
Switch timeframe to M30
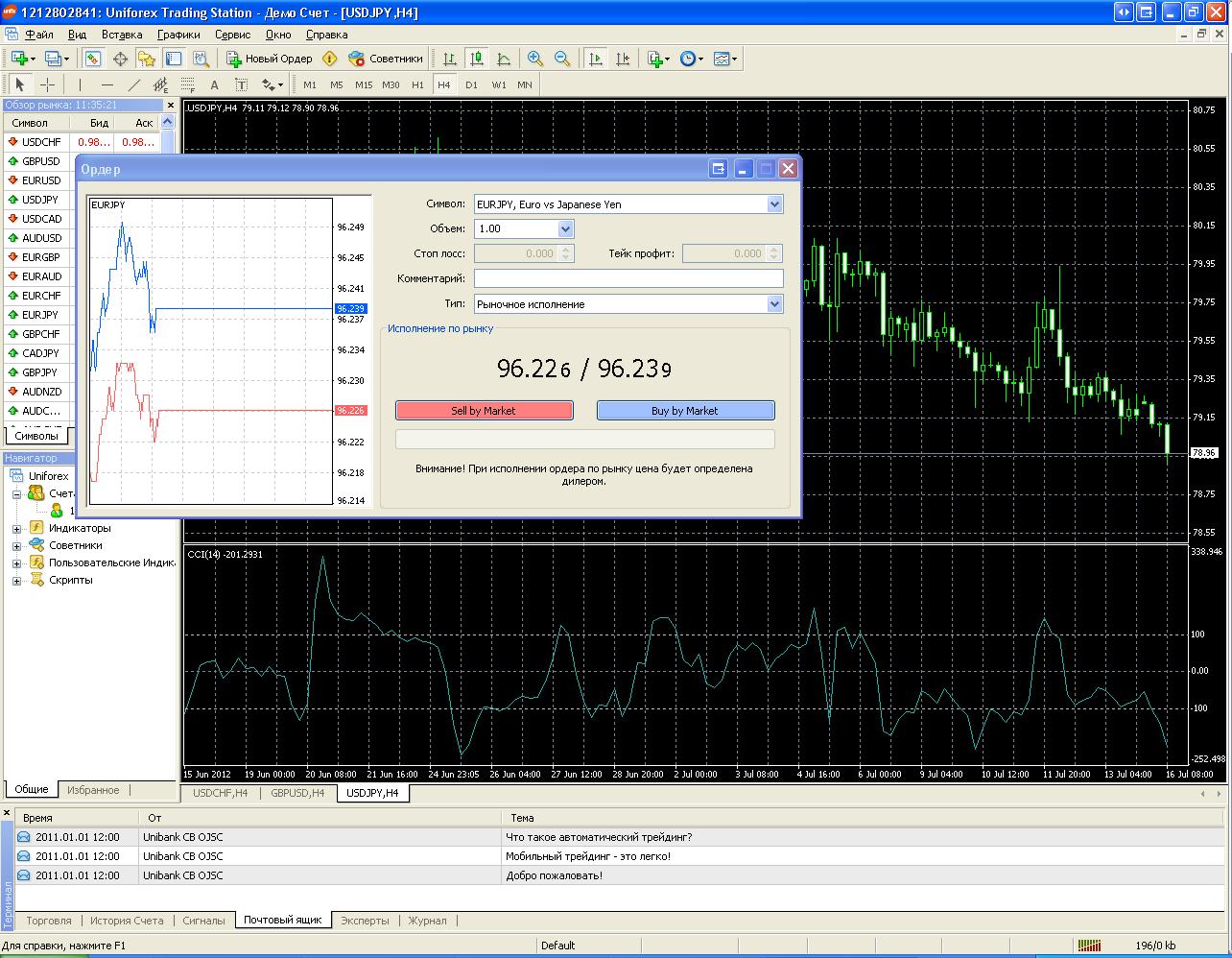coord(391,84)
